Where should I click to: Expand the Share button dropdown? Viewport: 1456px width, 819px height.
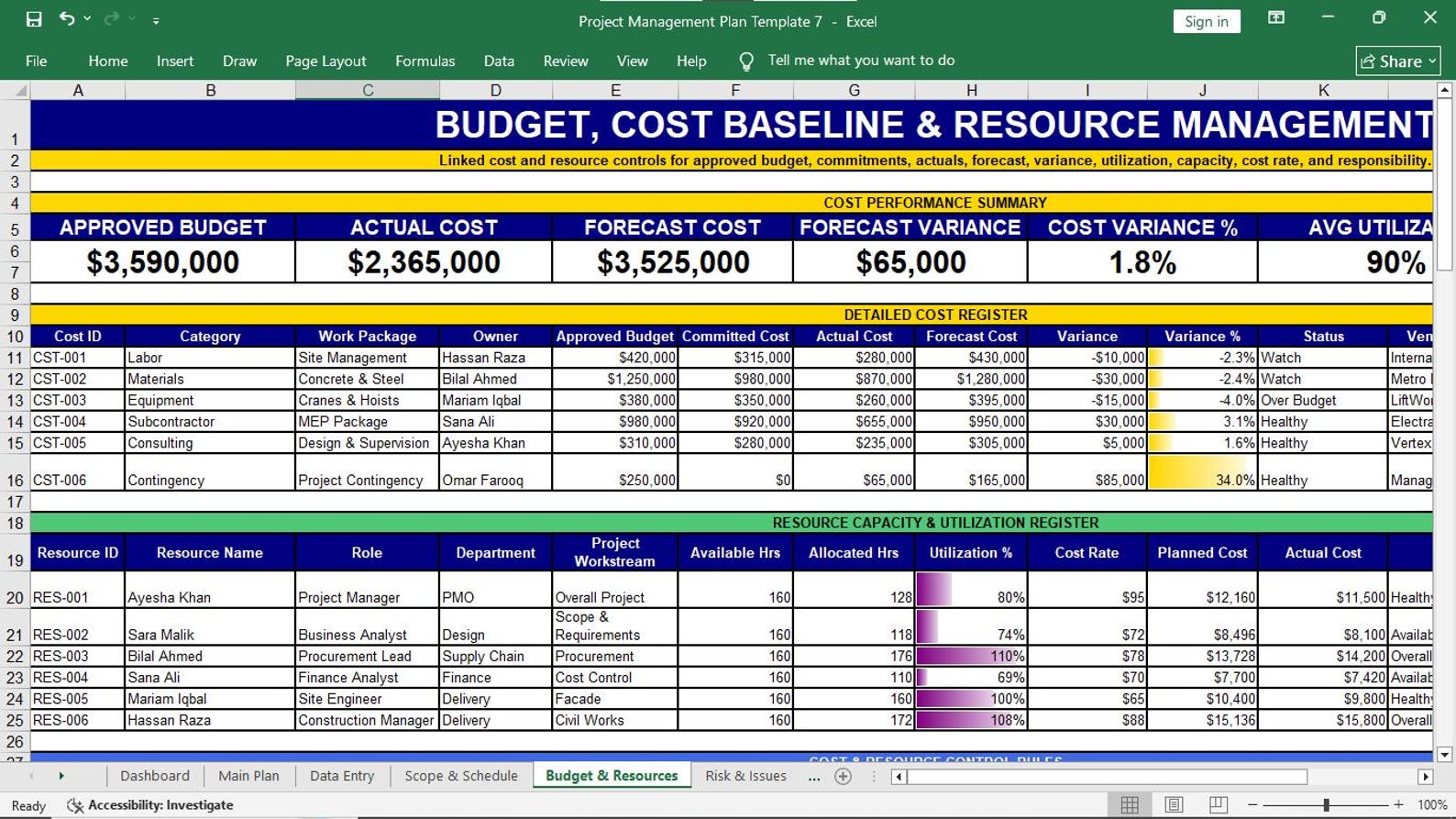coord(1432,61)
